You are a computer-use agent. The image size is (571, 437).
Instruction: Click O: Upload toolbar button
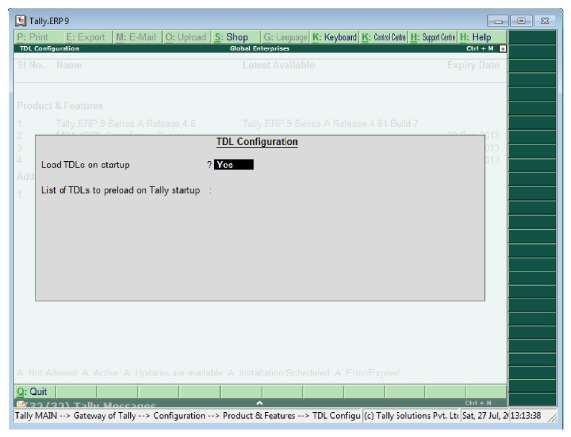coord(186,37)
